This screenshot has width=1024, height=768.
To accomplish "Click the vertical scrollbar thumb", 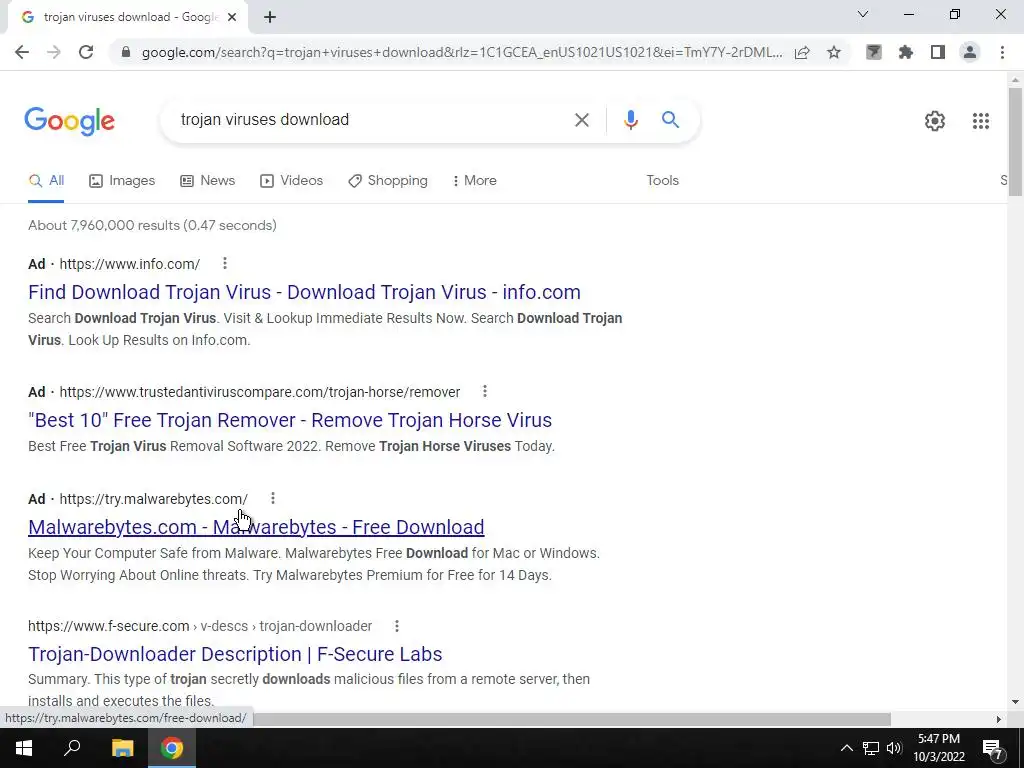I will click(1015, 141).
